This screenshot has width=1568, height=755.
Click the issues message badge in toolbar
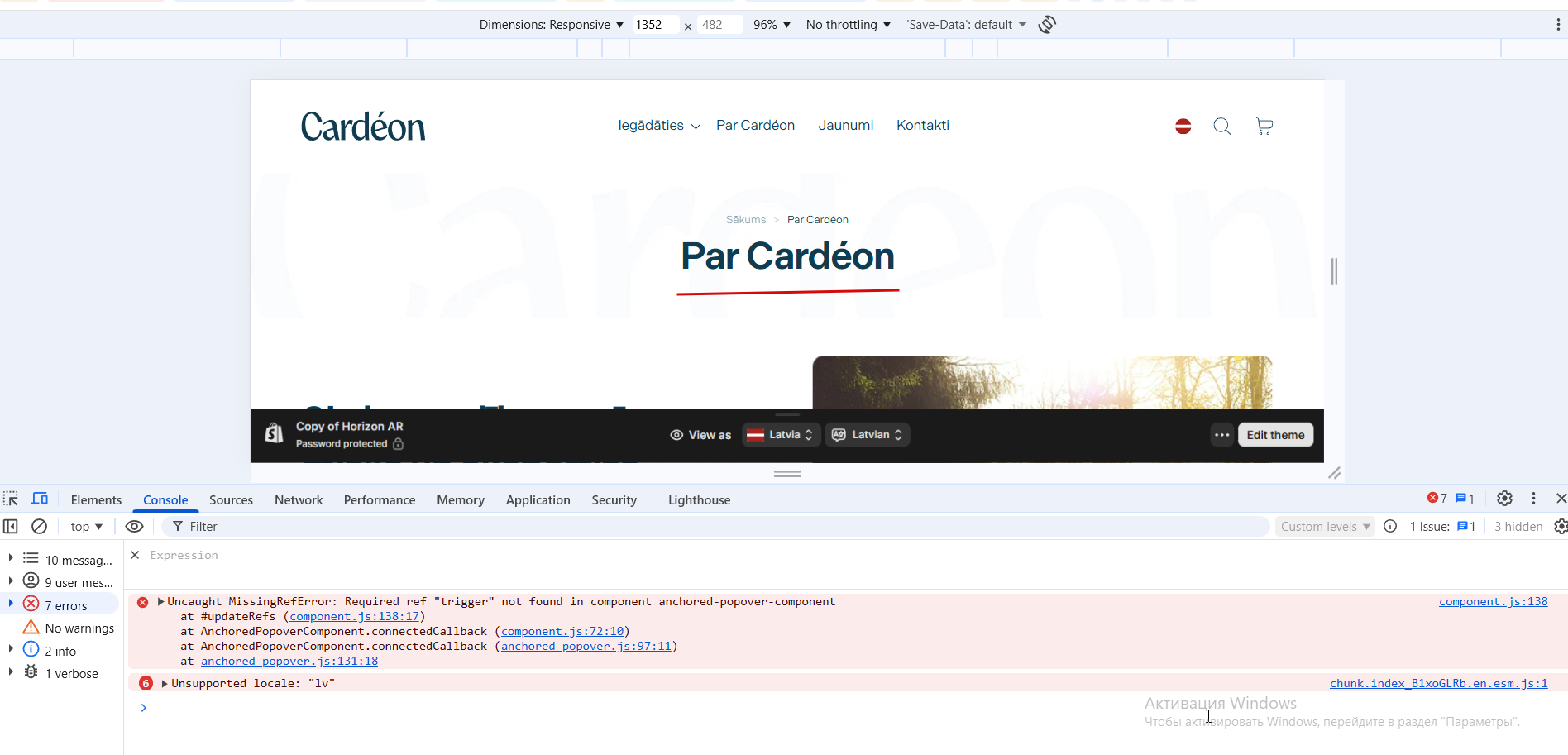pyautogui.click(x=1465, y=499)
